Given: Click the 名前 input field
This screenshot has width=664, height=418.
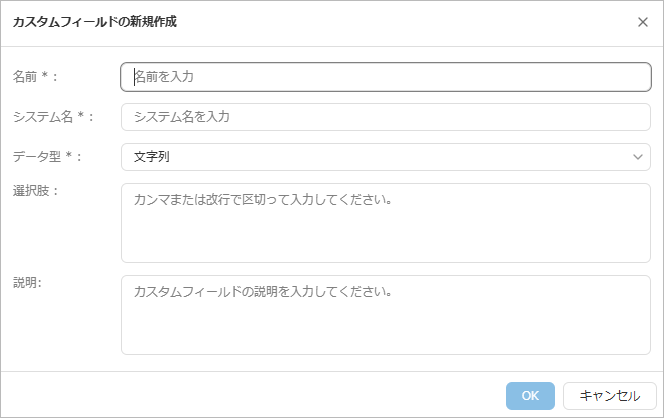Looking at the screenshot, I should tap(386, 77).
